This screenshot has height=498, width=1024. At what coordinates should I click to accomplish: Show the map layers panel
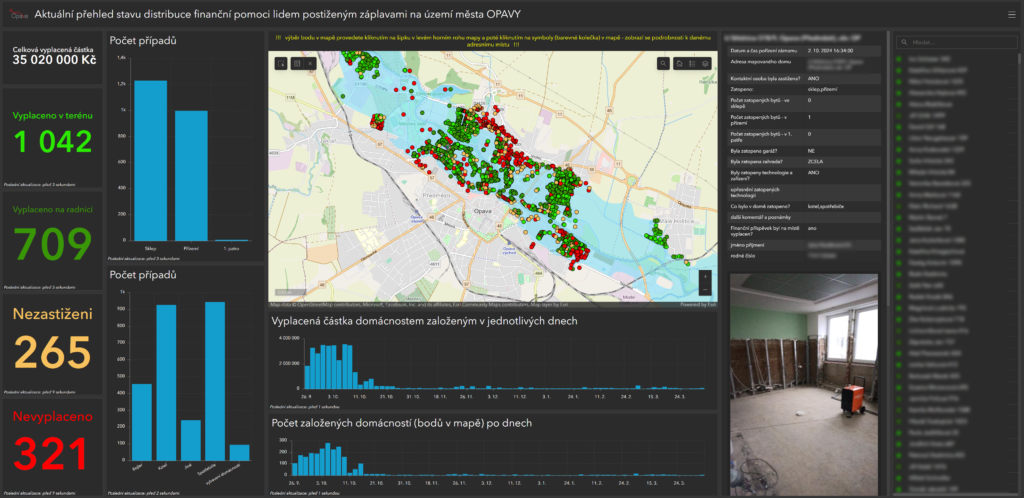[x=705, y=63]
